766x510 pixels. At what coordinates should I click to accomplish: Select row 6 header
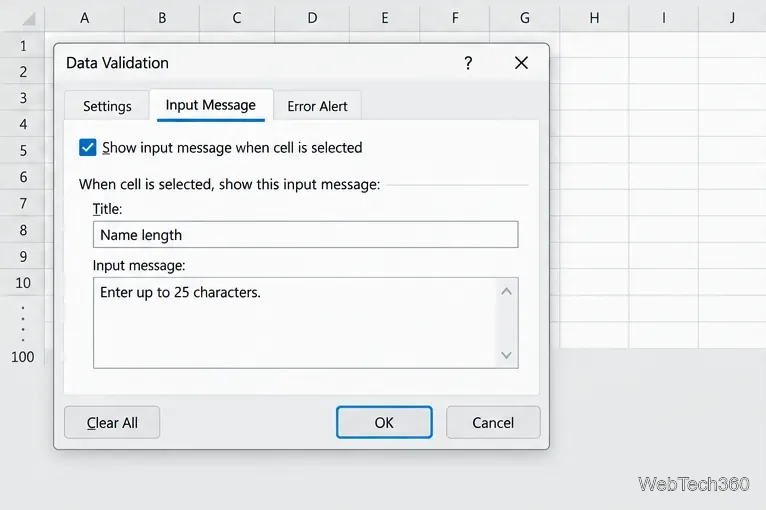point(23,177)
